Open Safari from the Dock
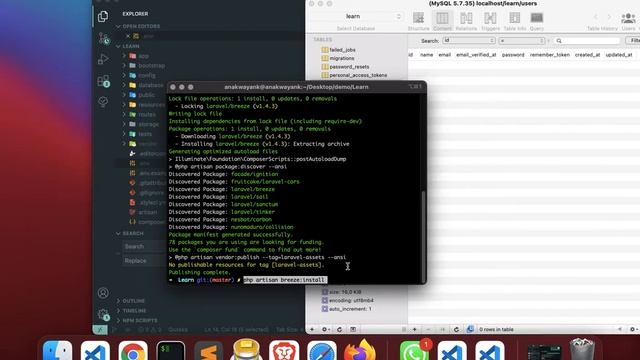 click(x=322, y=352)
